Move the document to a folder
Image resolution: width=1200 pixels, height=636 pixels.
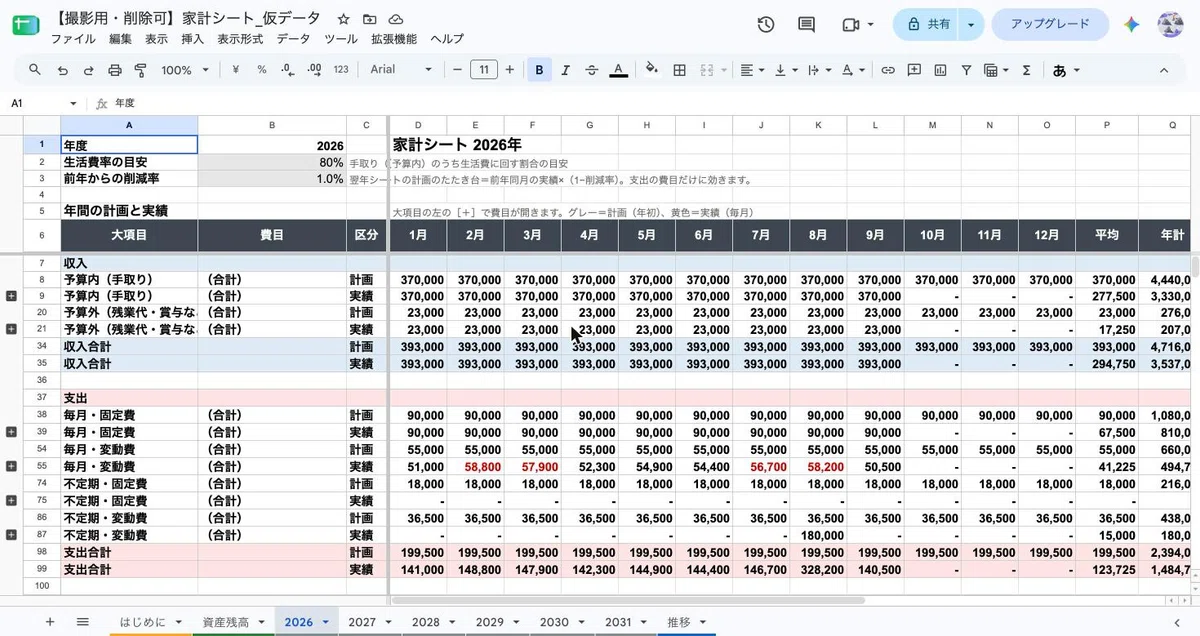(x=370, y=19)
